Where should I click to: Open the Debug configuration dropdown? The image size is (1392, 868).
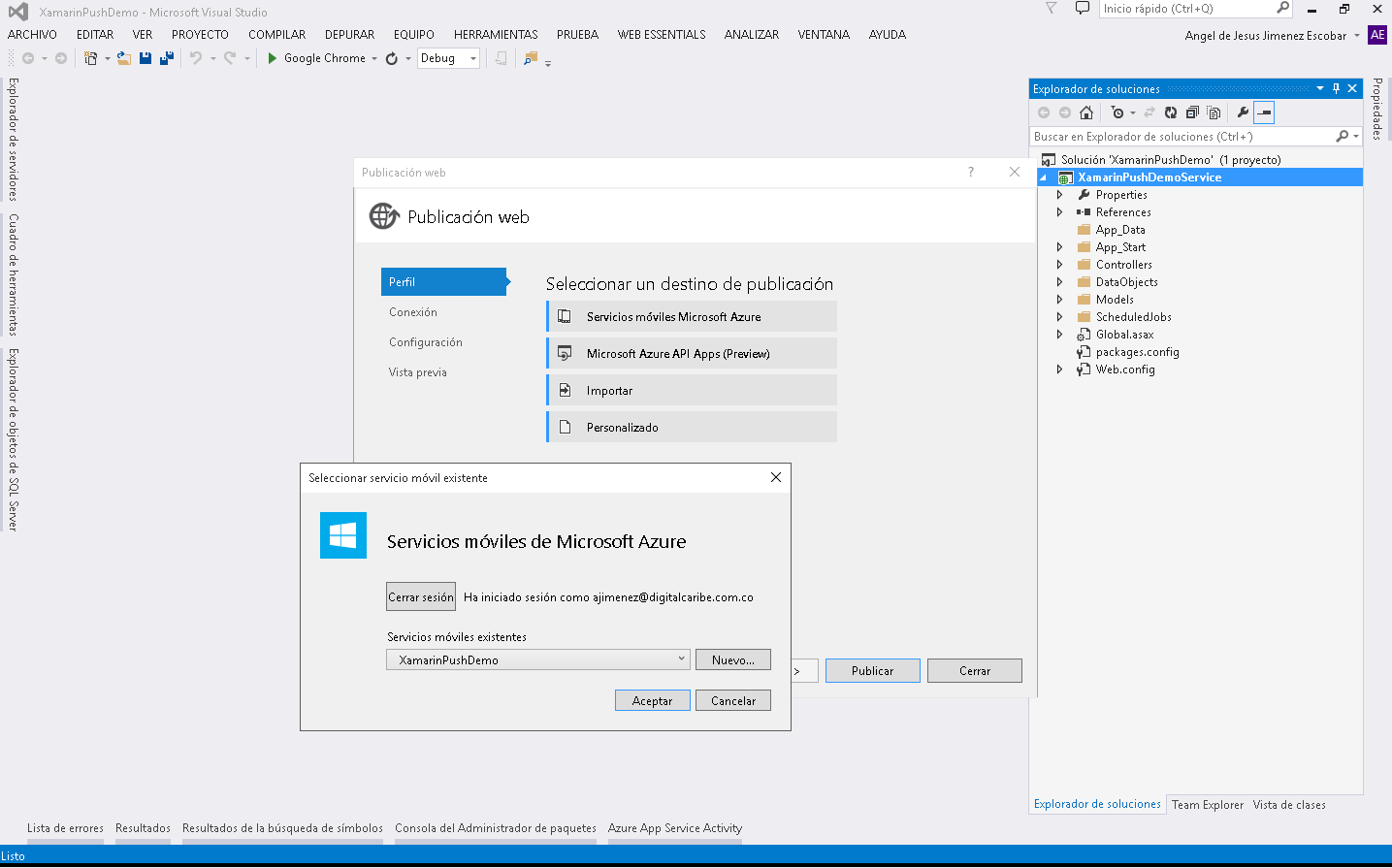point(473,58)
